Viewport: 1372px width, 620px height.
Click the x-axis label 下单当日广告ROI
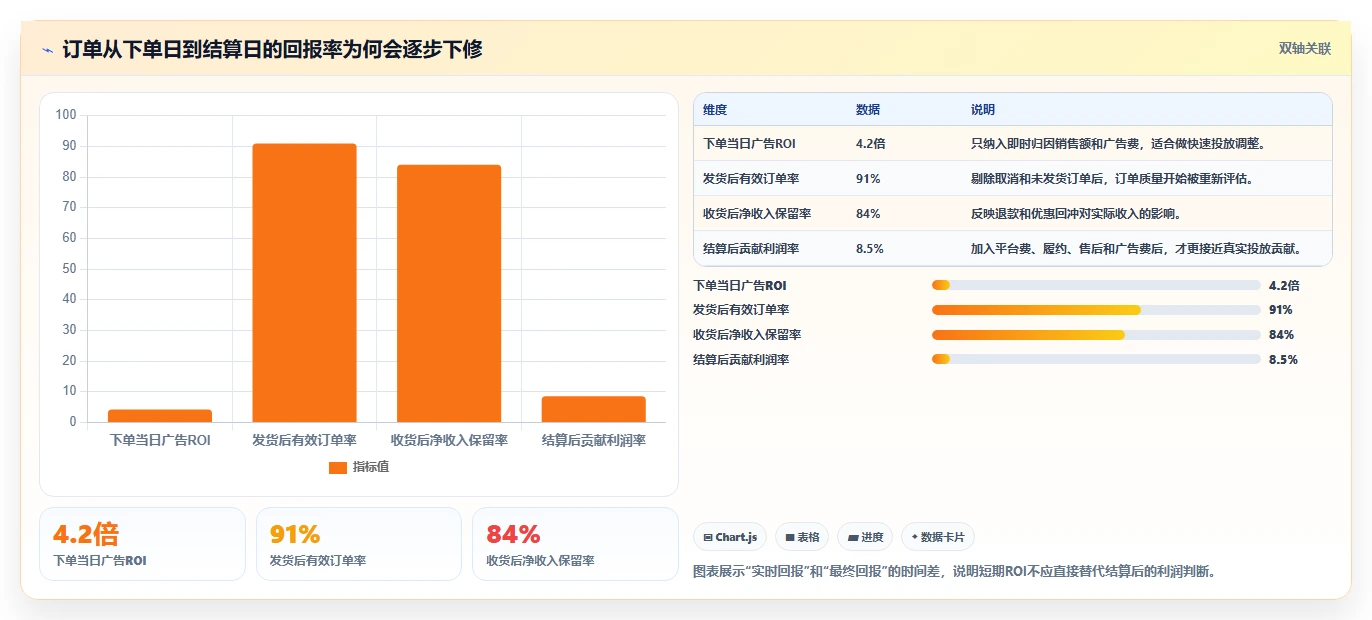click(x=160, y=440)
